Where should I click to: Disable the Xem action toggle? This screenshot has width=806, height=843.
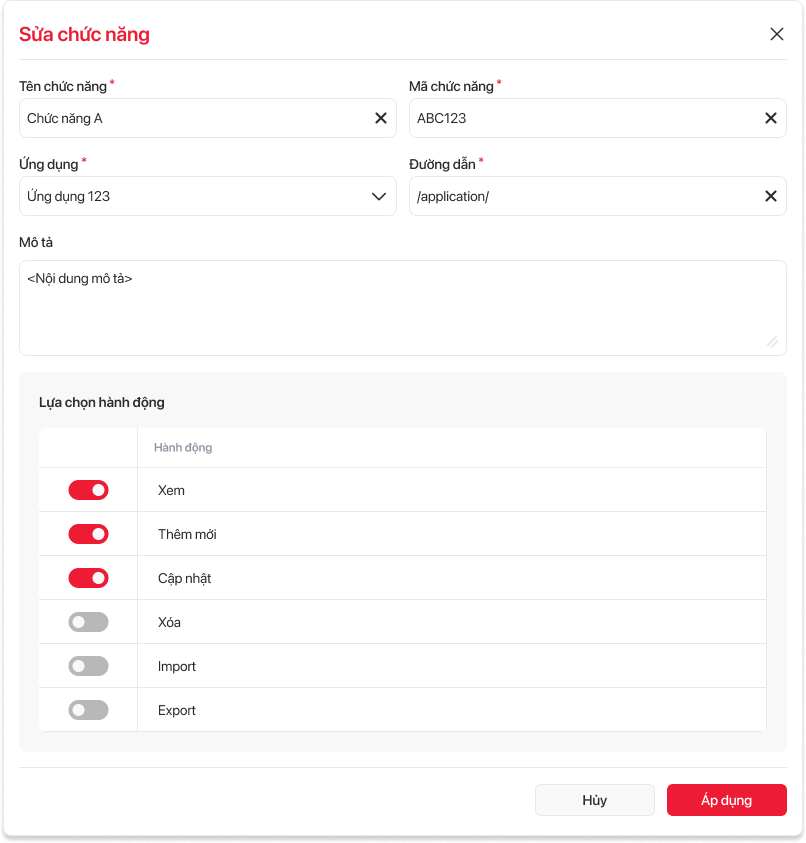pyautogui.click(x=88, y=490)
